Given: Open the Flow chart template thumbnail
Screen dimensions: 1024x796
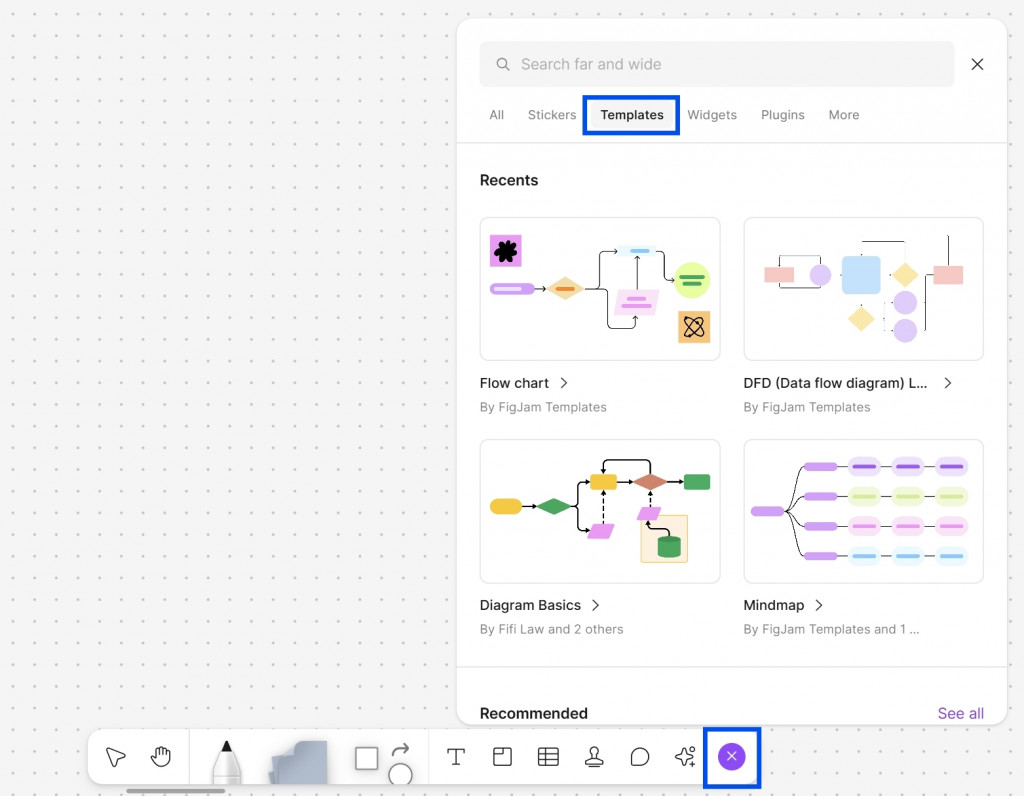Looking at the screenshot, I should pos(600,289).
